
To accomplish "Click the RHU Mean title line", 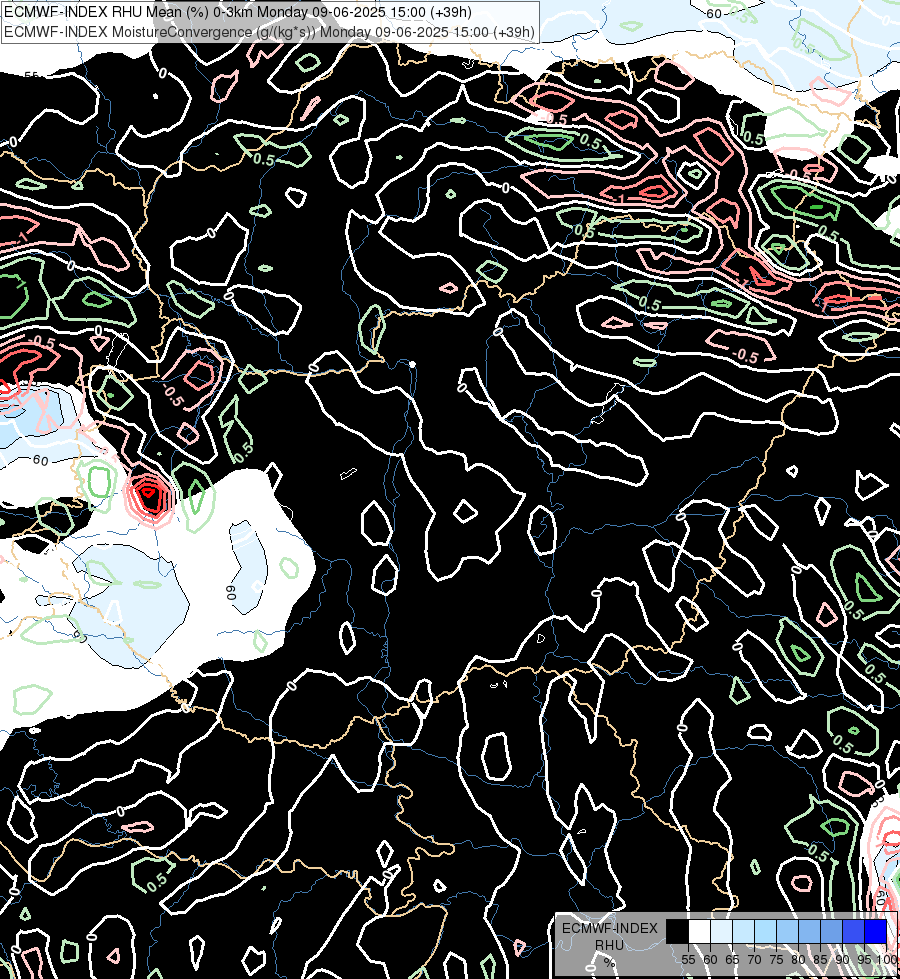I will 238,12.
